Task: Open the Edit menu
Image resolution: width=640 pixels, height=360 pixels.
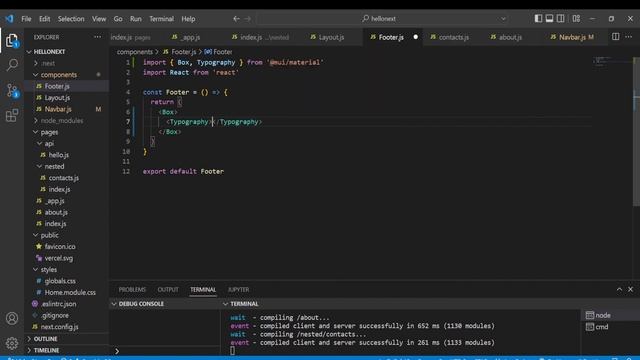Action: (x=44, y=19)
